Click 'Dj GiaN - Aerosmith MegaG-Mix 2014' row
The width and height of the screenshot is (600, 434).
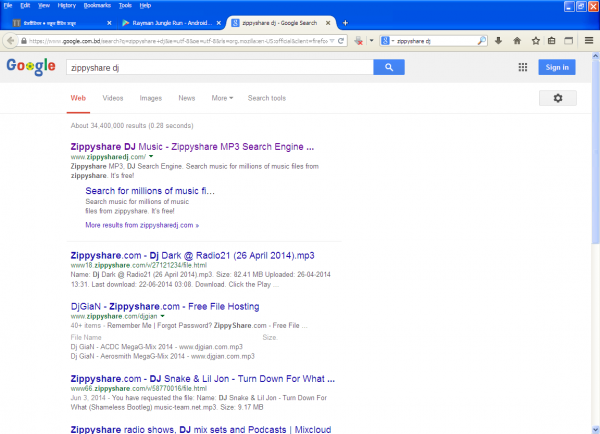point(163,356)
